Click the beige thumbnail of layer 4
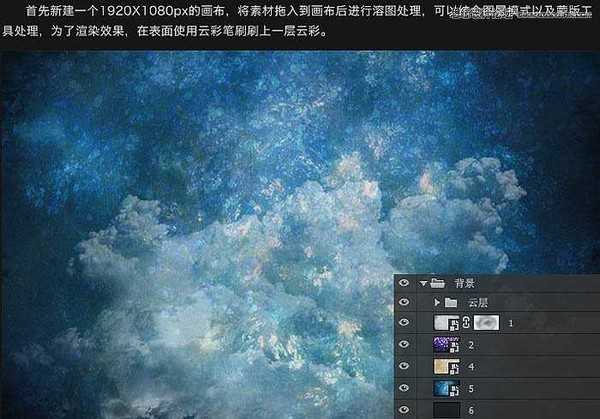The image size is (600, 419). [445, 367]
